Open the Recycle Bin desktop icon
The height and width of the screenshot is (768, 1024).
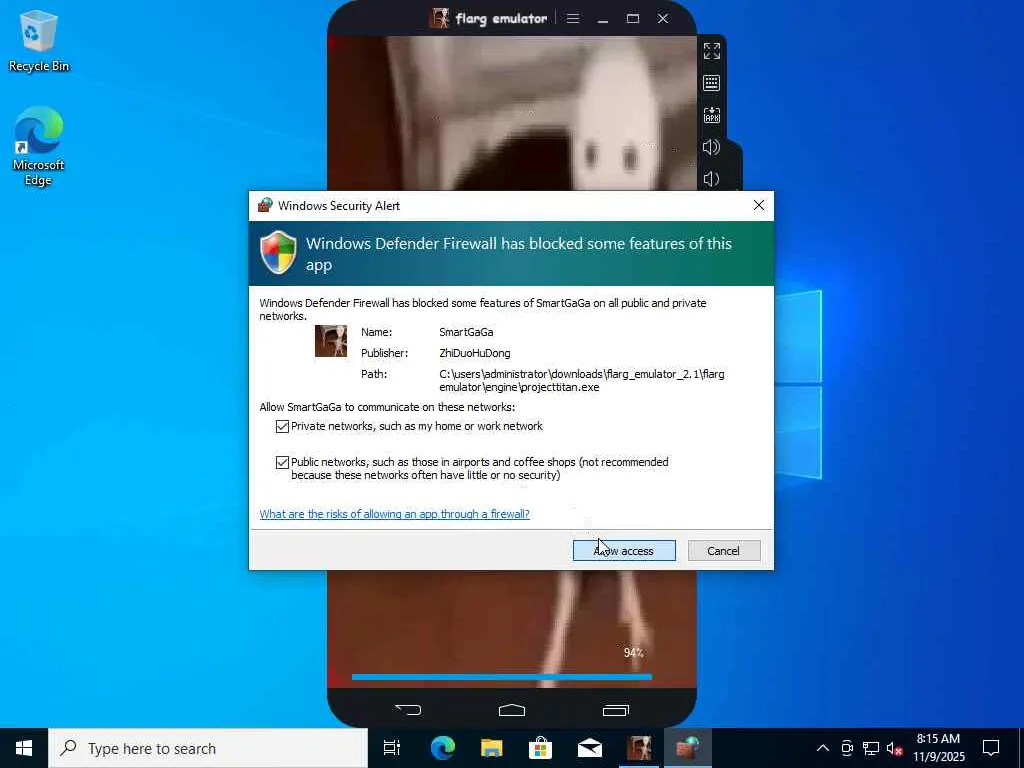tap(39, 40)
